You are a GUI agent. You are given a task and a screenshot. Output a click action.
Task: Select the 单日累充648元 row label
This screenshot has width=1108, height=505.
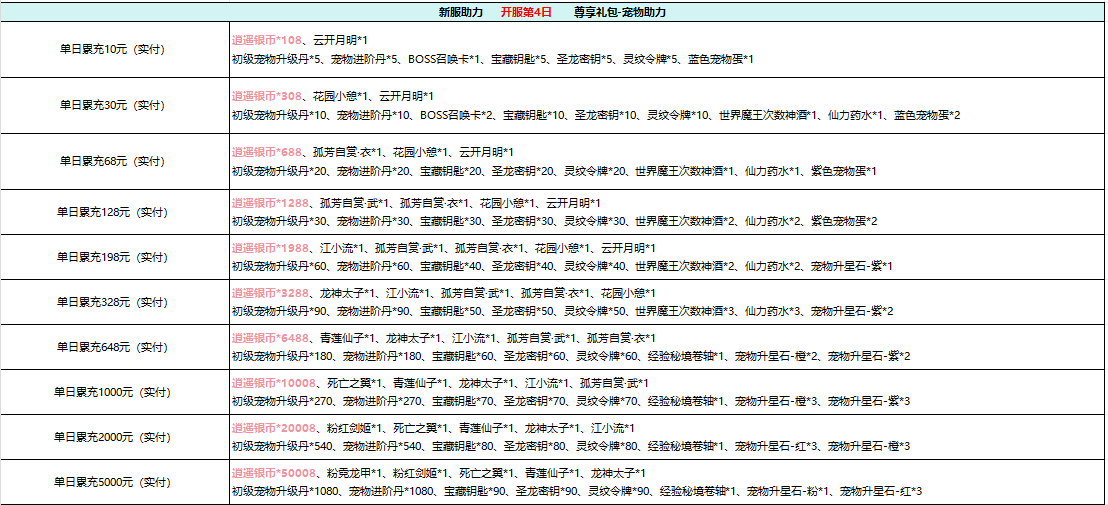click(112, 347)
